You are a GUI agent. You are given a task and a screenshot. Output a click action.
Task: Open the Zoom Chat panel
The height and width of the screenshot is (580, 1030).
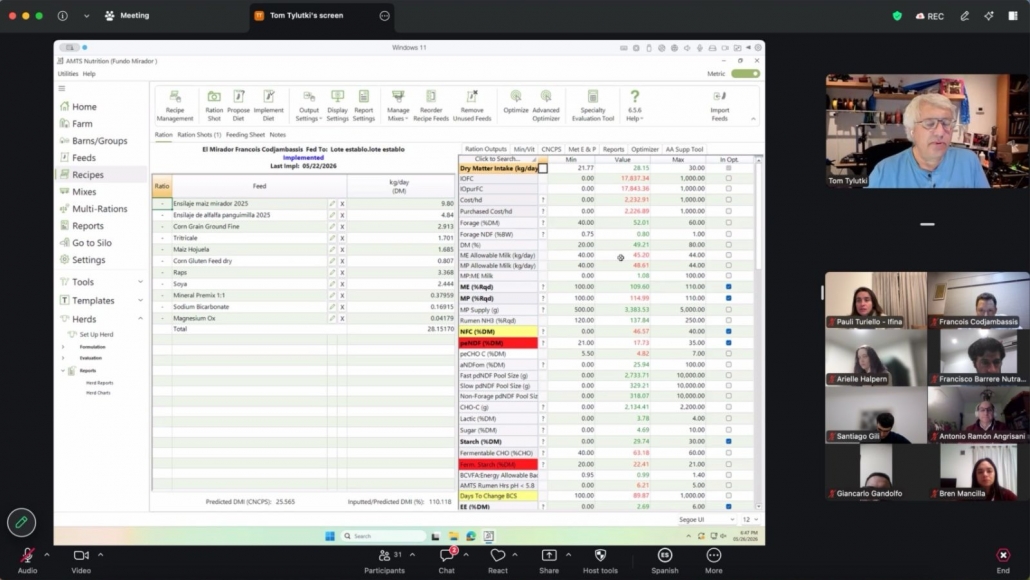pos(447,561)
